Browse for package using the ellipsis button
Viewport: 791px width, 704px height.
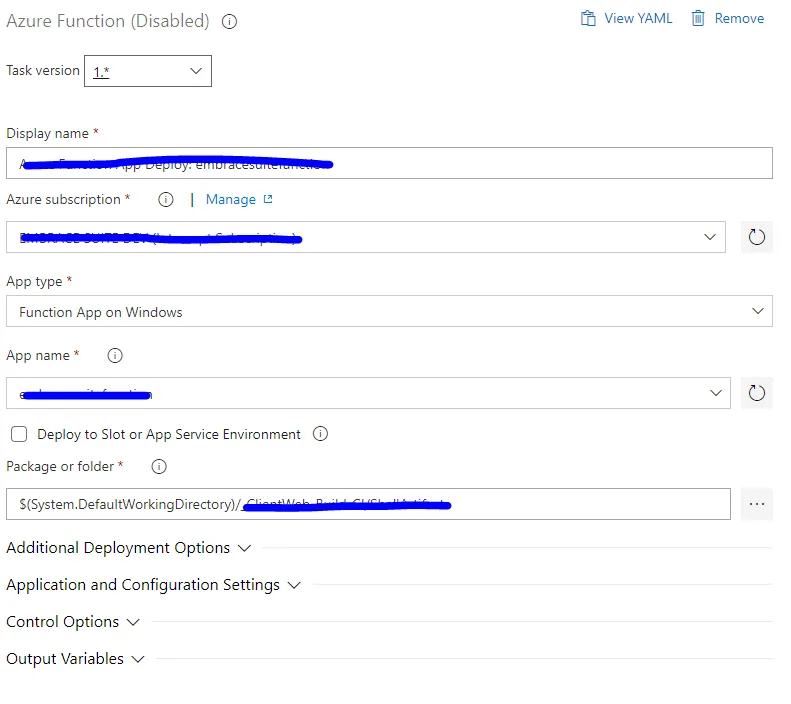(x=757, y=504)
